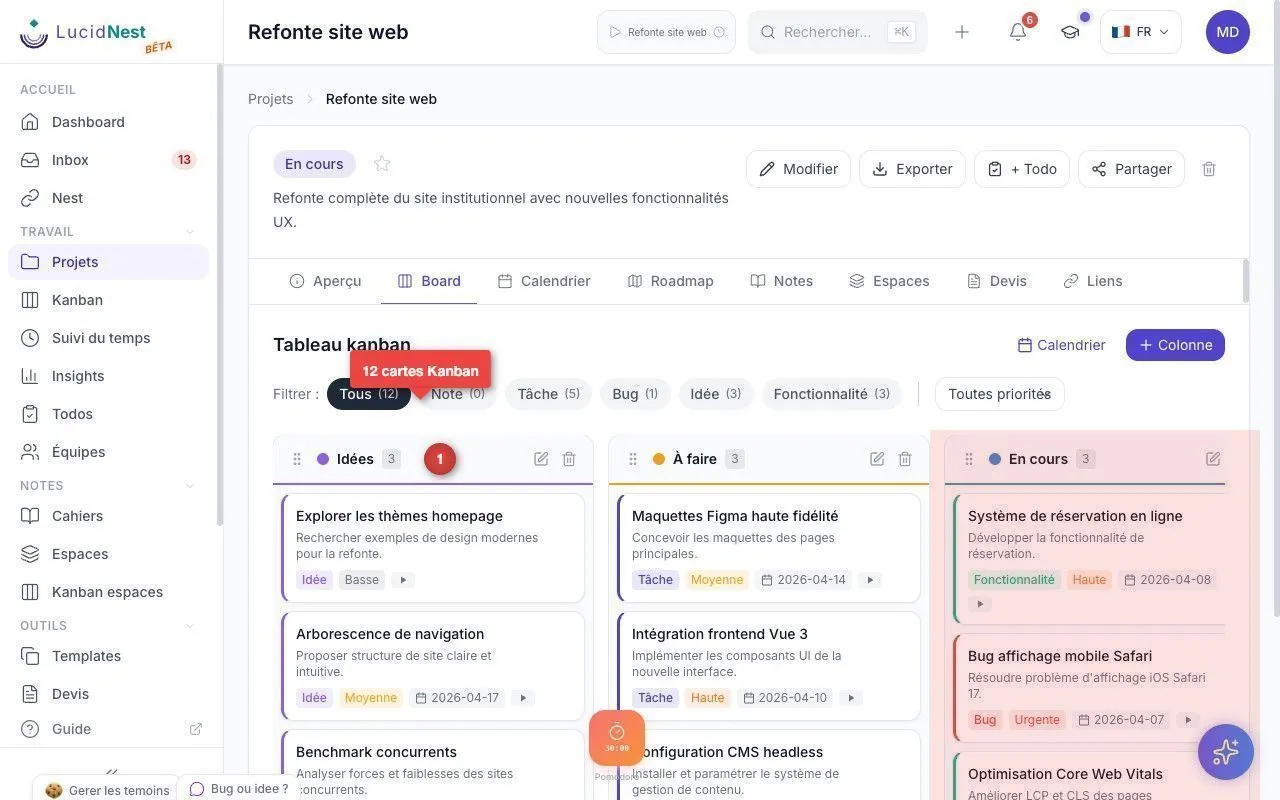Start timer on Maquettes Figma haute fidélité card

(x=870, y=580)
